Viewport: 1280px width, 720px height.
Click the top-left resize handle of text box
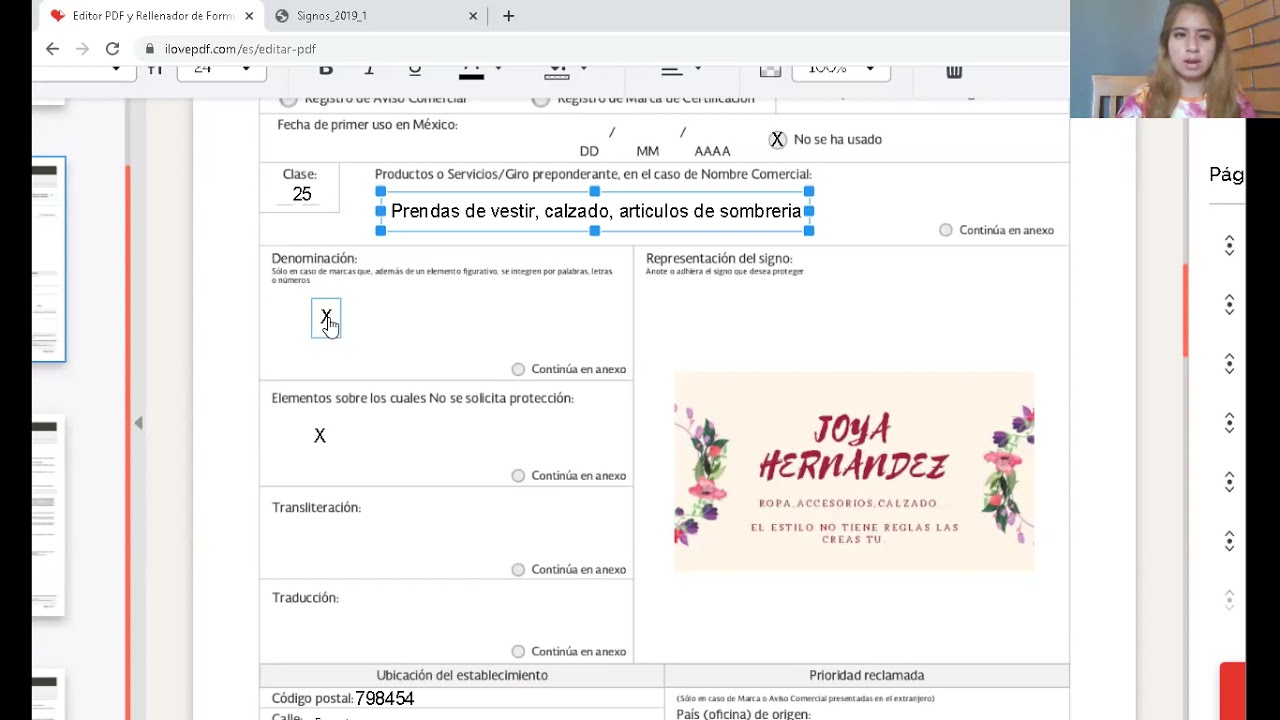tap(381, 192)
